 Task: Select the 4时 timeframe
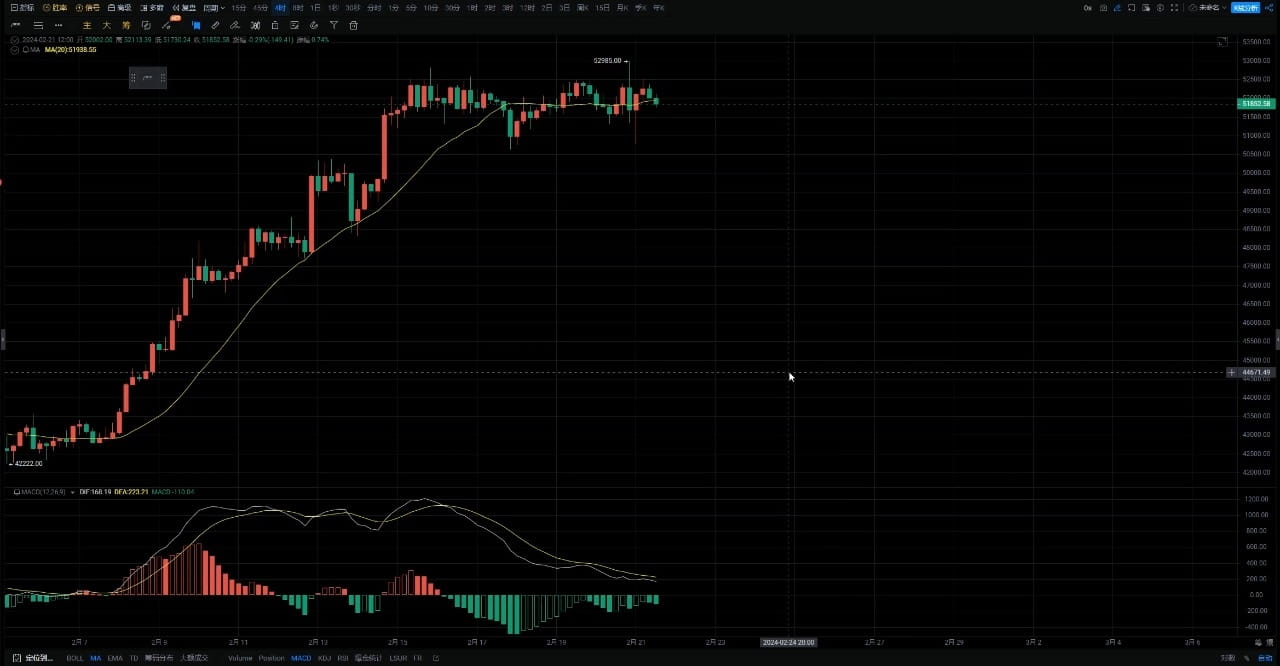pos(280,8)
